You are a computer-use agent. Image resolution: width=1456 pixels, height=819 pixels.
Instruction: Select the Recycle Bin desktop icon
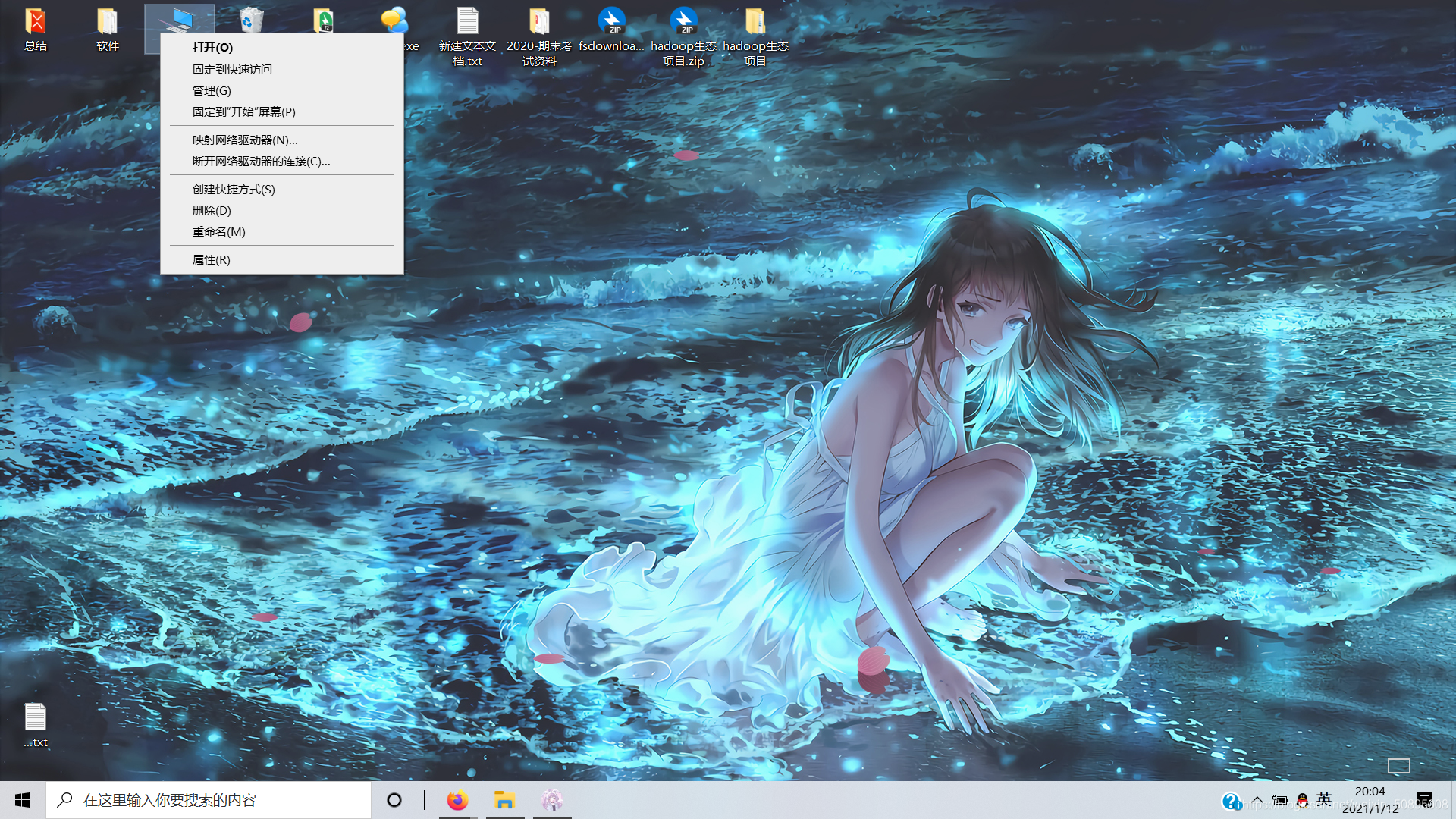pyautogui.click(x=251, y=20)
